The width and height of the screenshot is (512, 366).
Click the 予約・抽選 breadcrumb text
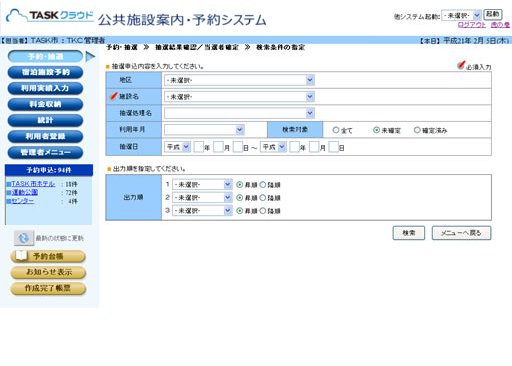pos(122,47)
